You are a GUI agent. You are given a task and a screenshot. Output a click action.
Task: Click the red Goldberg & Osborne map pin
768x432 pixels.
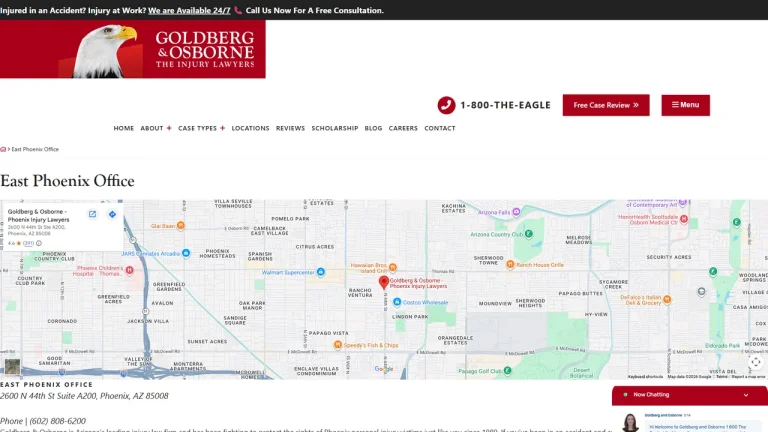(384, 282)
